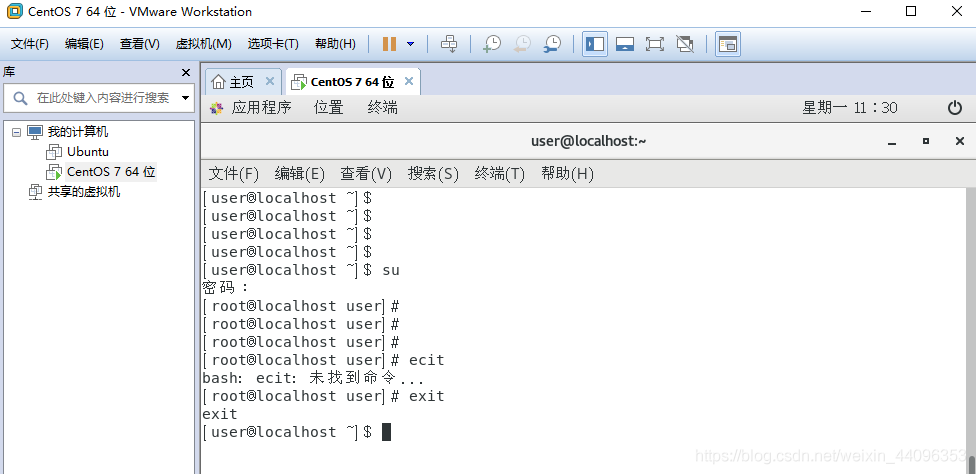Viewport: 976px width, 474px height.
Task: Toggle the thumbnail bar view icon
Action: tap(625, 44)
